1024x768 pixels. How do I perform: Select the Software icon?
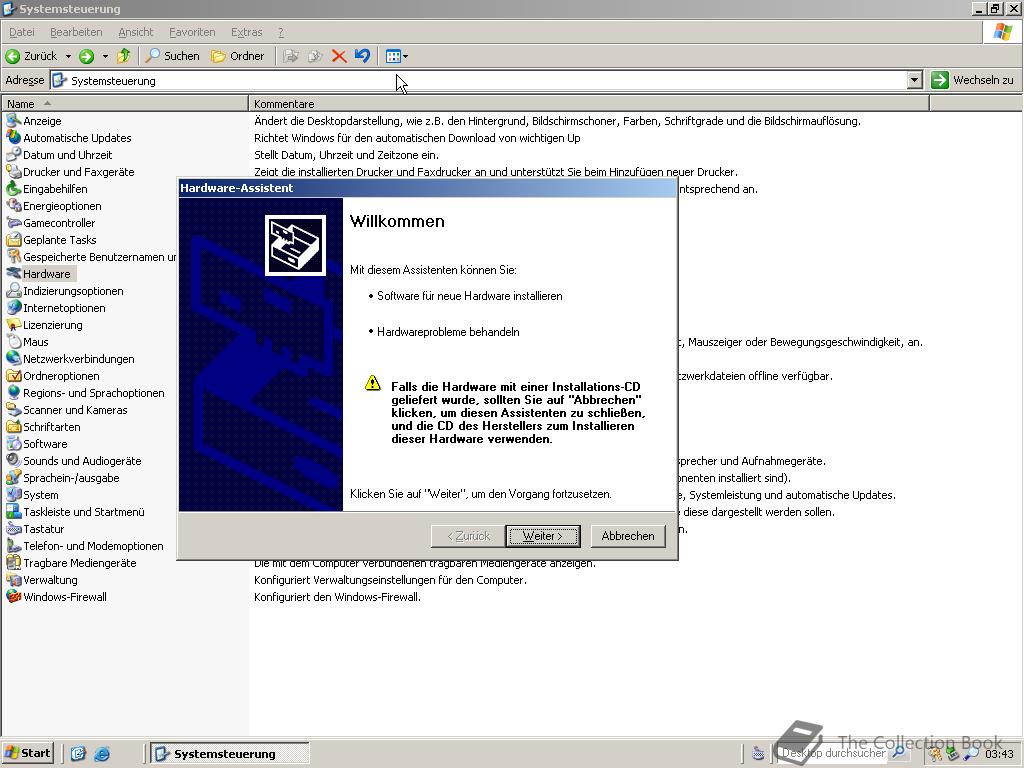click(13, 443)
